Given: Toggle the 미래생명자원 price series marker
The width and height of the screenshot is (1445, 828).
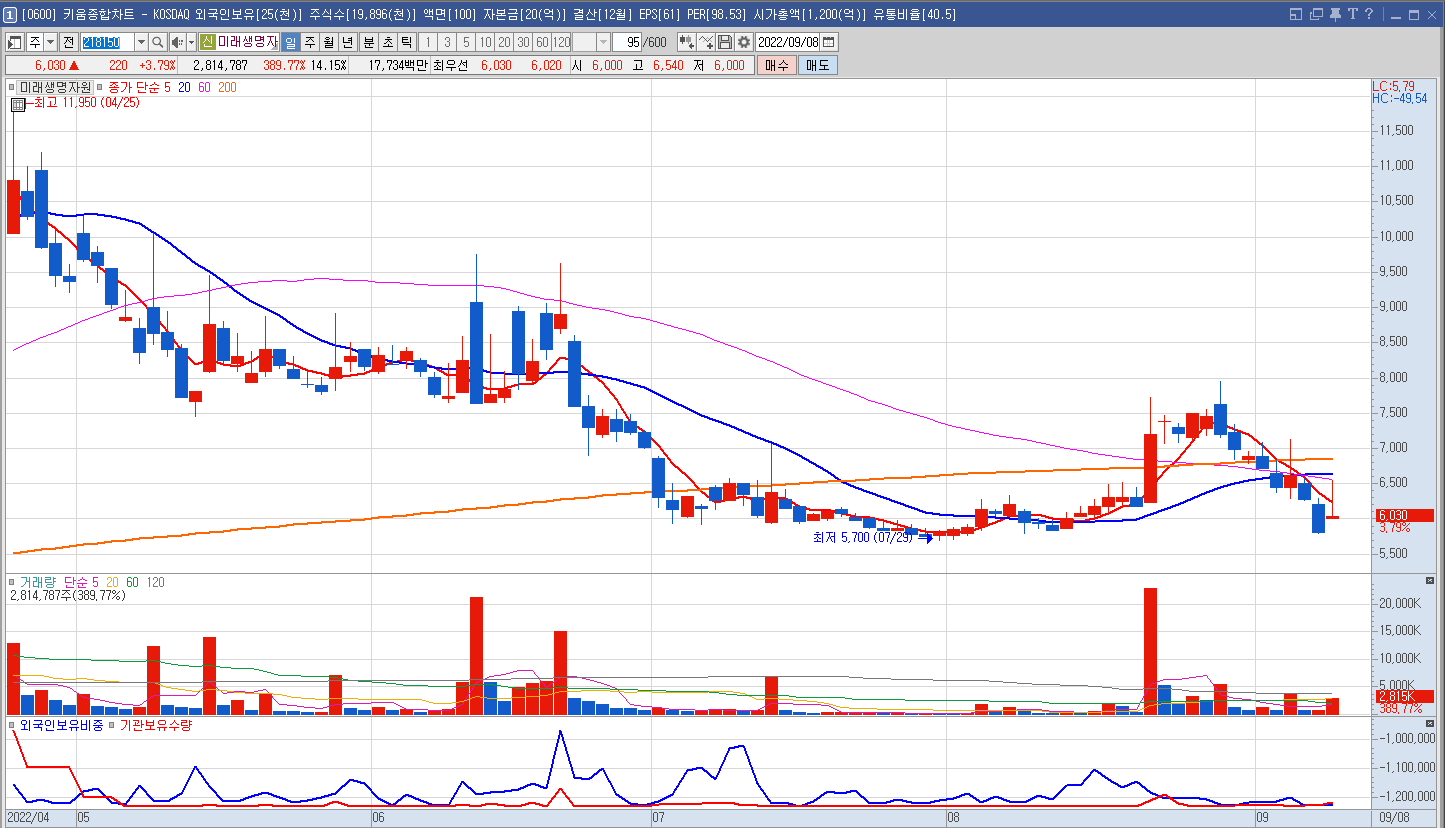Looking at the screenshot, I should click(11, 87).
